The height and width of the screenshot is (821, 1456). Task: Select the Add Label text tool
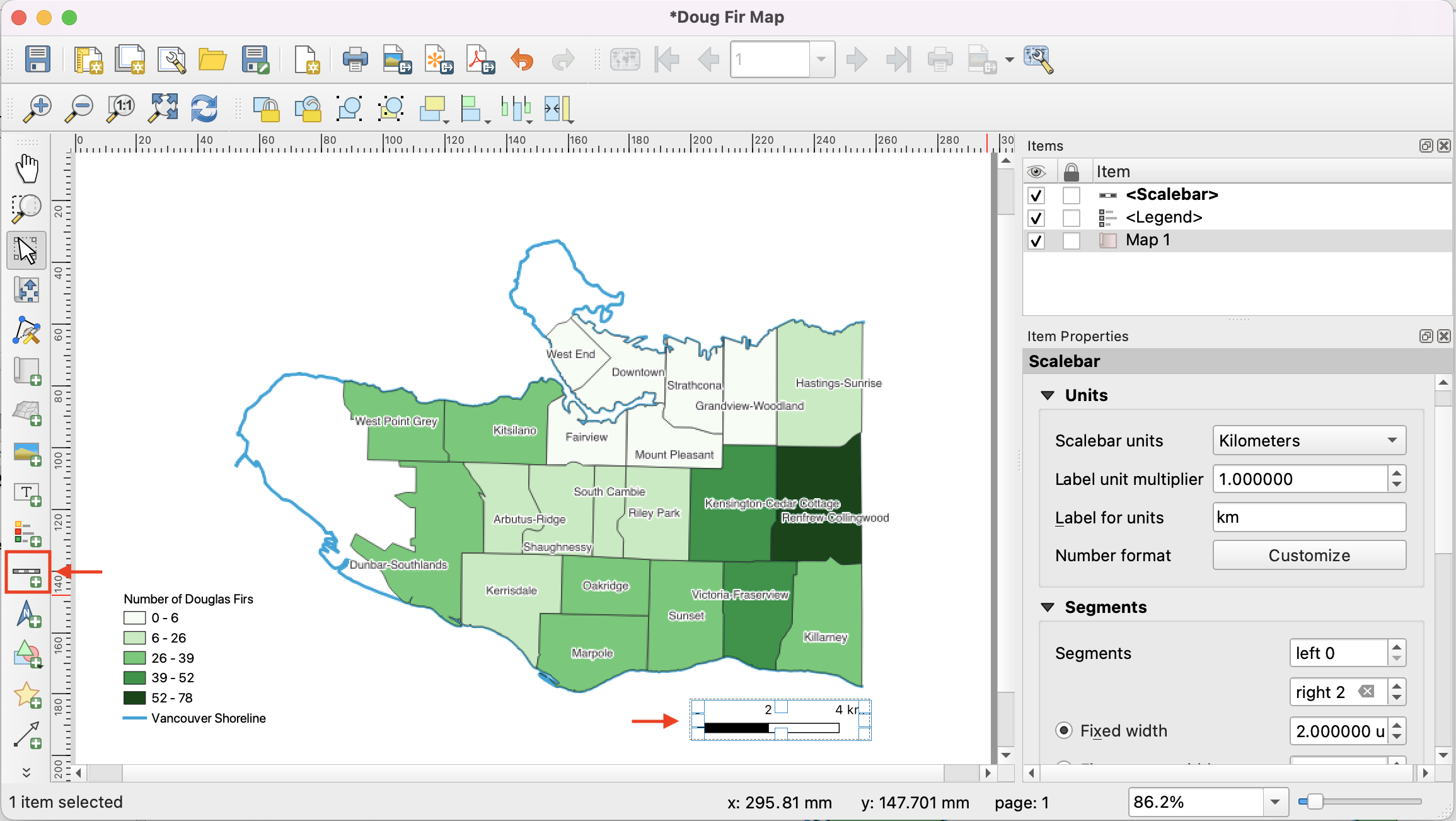tap(27, 494)
